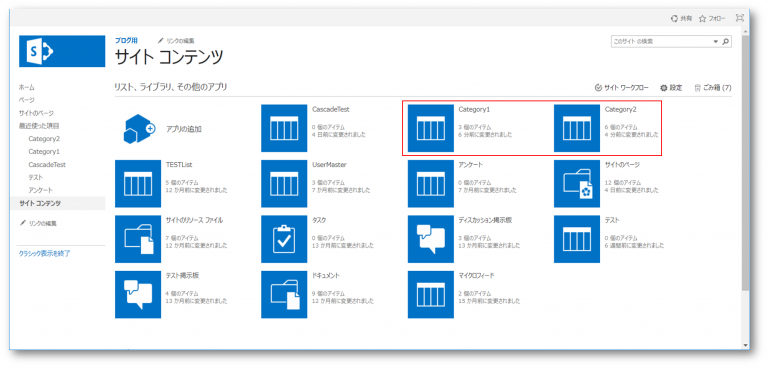Open the Category2 list tile icon

pos(577,128)
